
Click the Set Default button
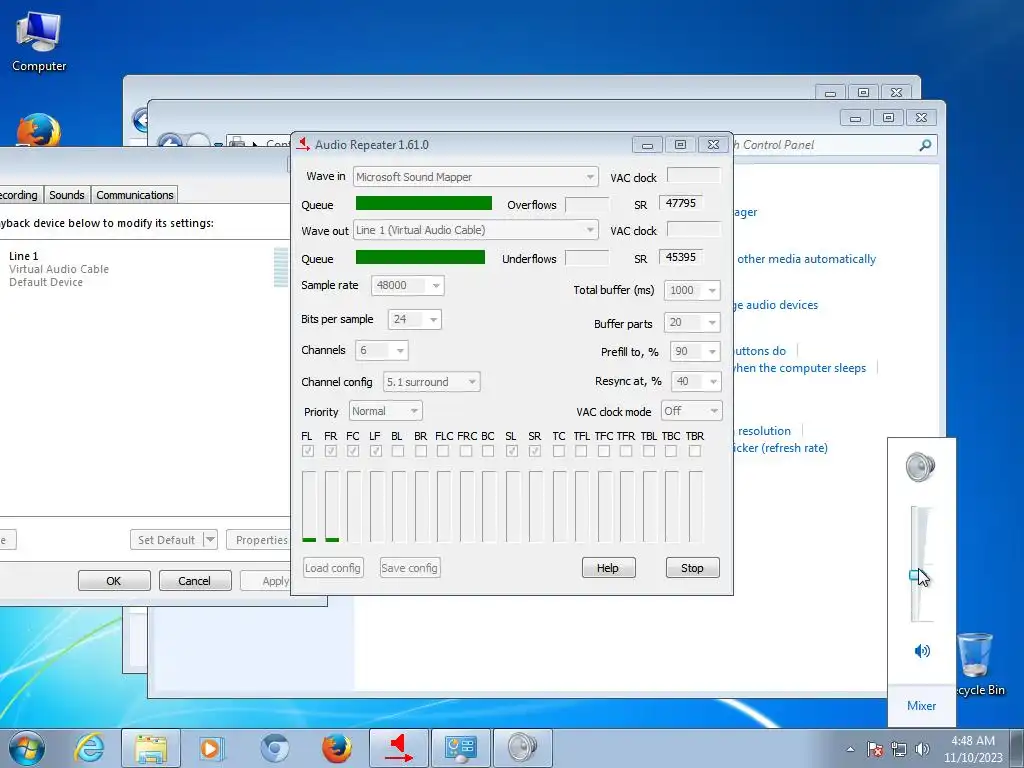click(167, 540)
